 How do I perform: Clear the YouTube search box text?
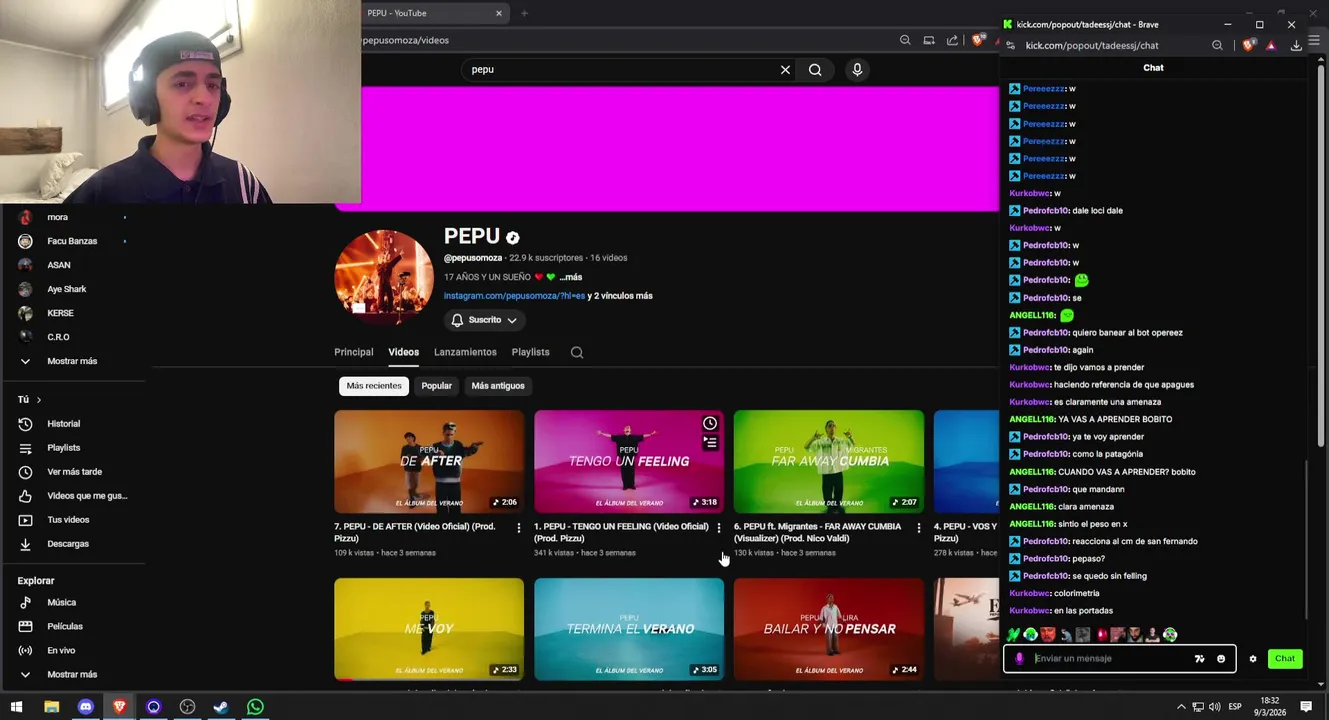pos(785,70)
